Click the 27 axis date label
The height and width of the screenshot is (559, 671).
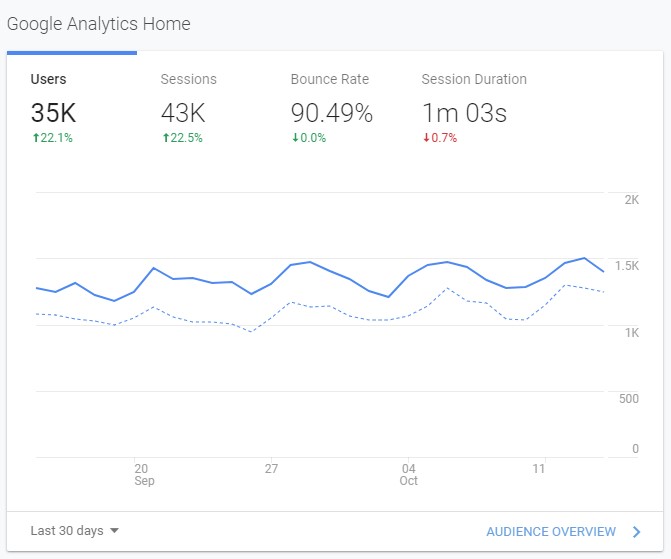(x=271, y=469)
